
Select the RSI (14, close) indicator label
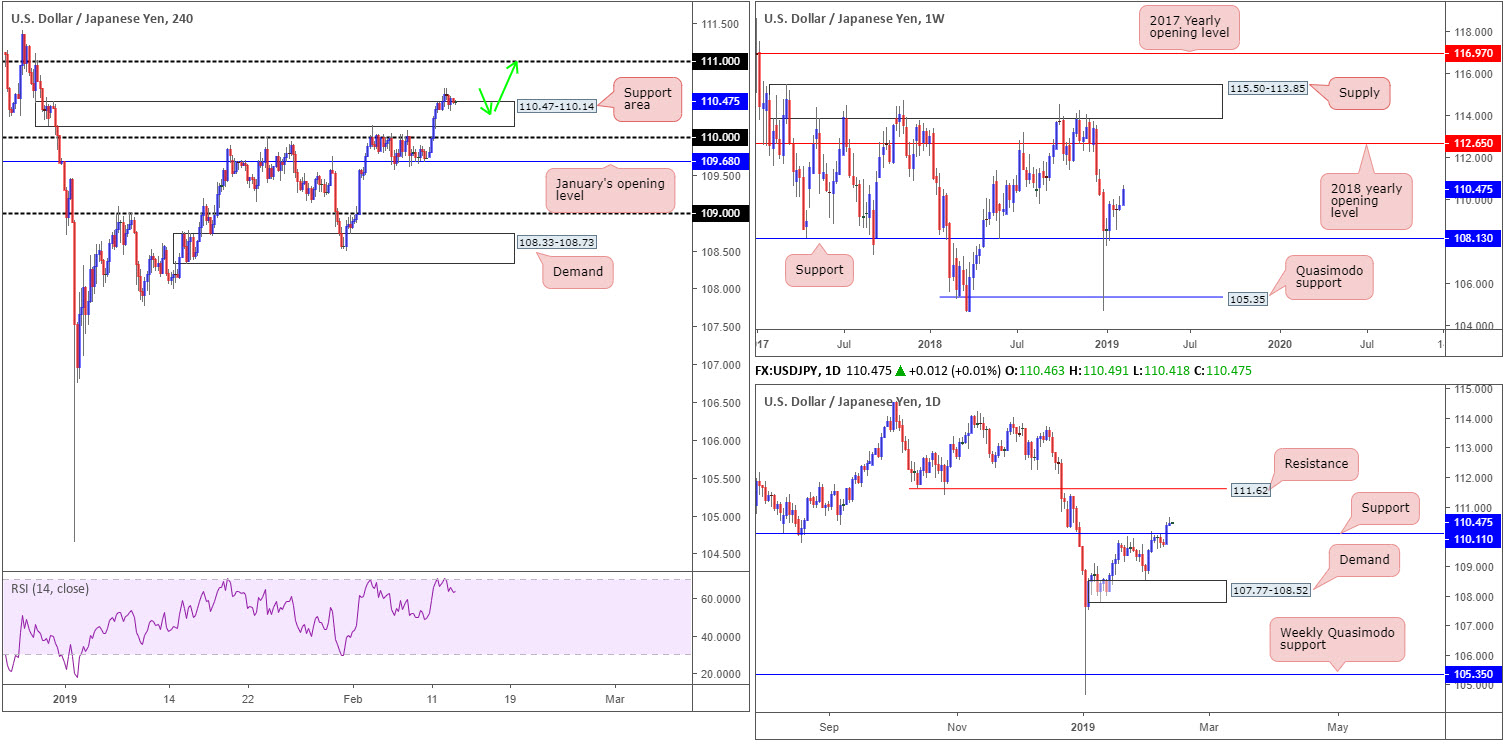[x=50, y=589]
